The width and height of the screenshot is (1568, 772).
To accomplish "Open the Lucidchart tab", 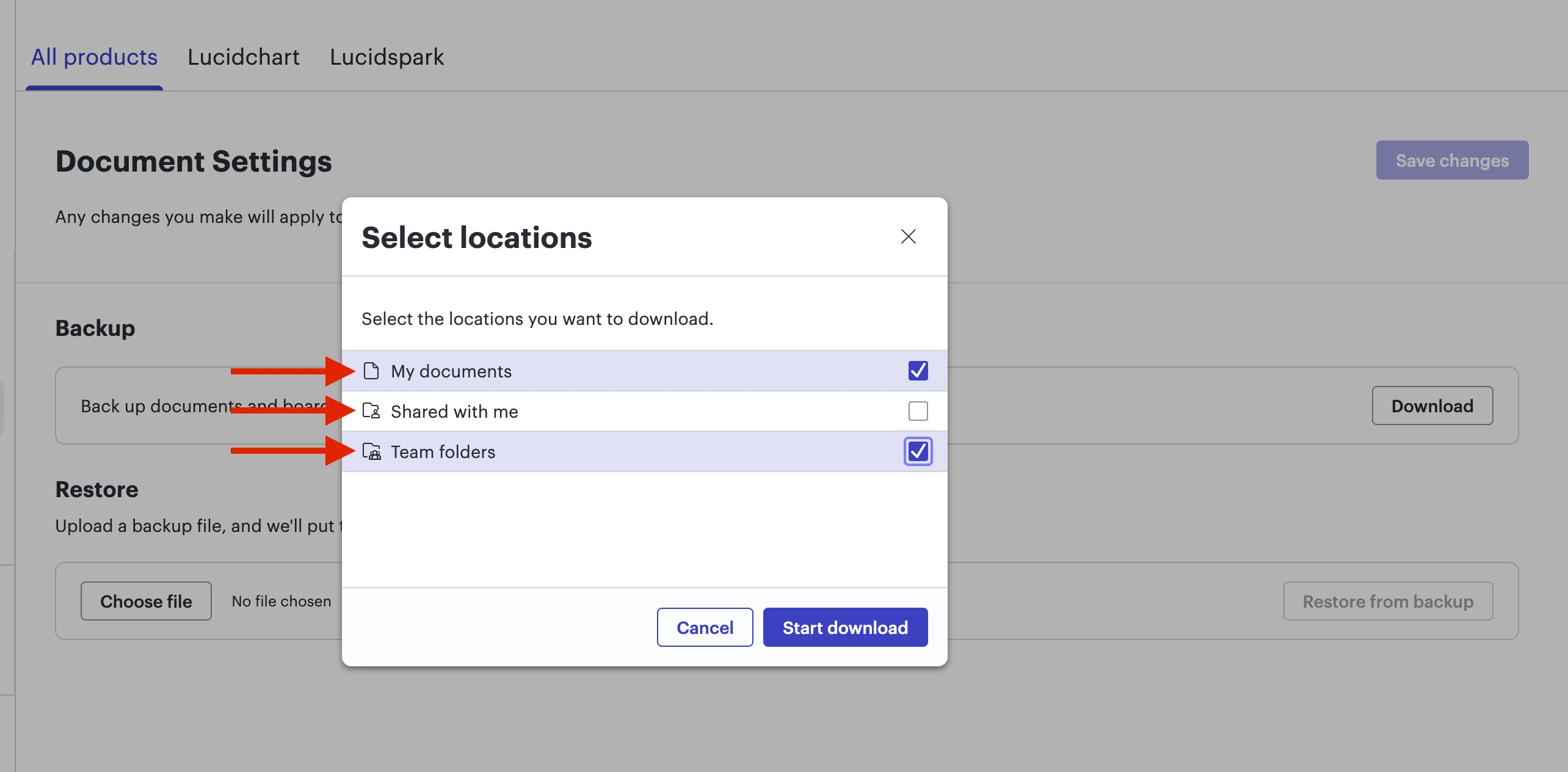I will (243, 57).
